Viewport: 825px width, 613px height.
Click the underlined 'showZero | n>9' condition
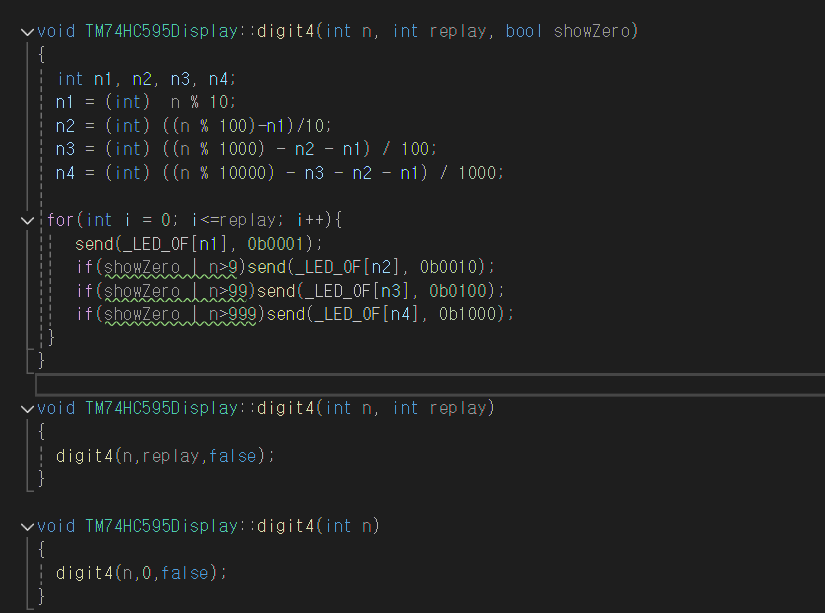[170, 267]
